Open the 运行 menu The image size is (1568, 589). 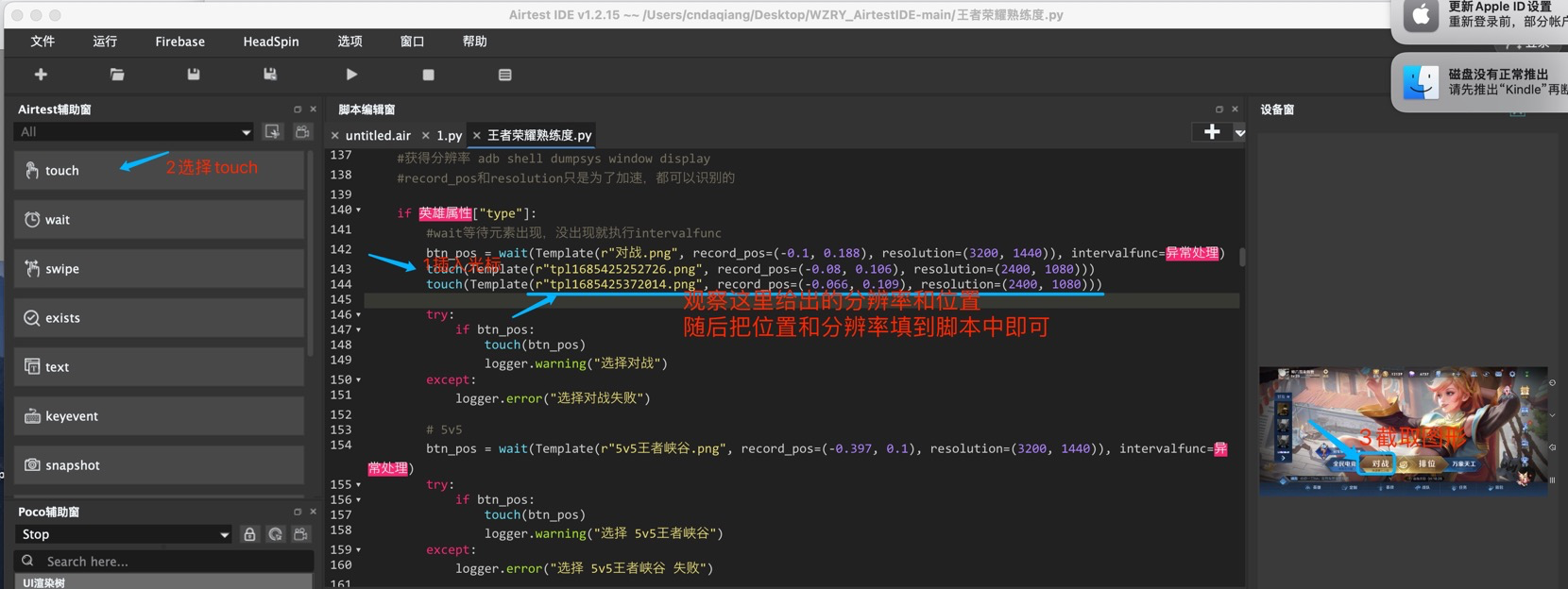(105, 42)
